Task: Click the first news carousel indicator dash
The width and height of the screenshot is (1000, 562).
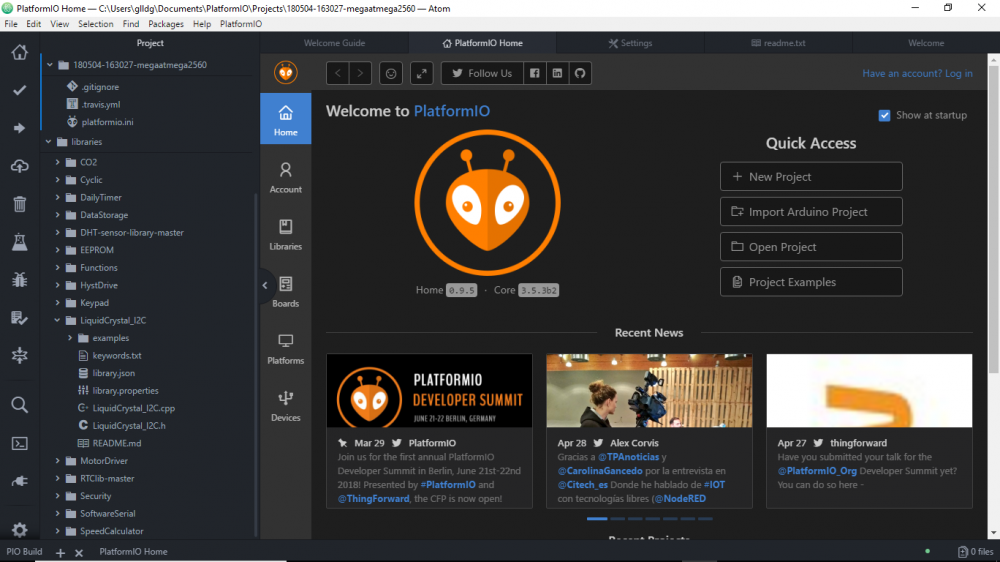Action: [x=597, y=519]
